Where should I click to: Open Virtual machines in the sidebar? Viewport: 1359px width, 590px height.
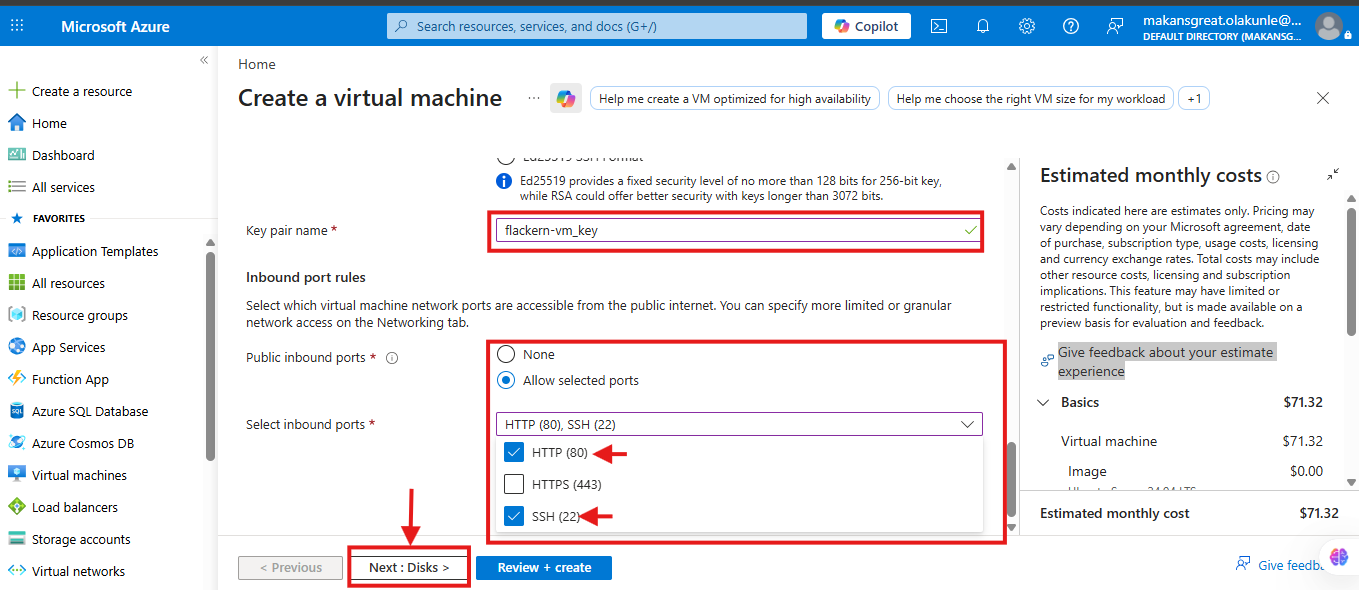coord(79,475)
